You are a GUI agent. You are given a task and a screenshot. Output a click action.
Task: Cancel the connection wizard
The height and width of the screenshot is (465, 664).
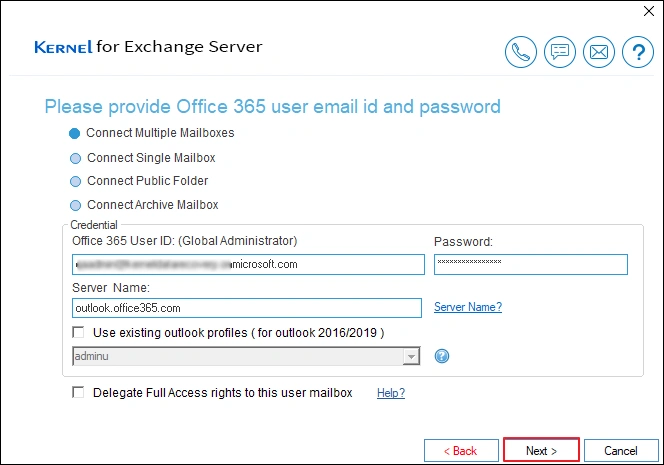621,451
